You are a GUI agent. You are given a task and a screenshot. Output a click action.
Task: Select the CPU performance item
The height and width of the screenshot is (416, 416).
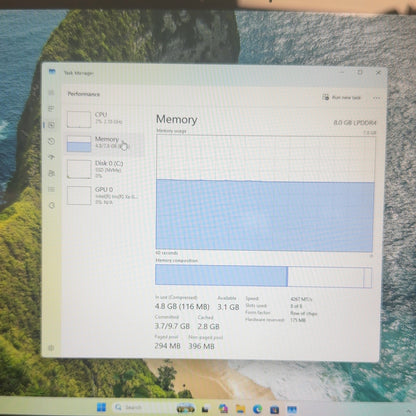[105, 119]
